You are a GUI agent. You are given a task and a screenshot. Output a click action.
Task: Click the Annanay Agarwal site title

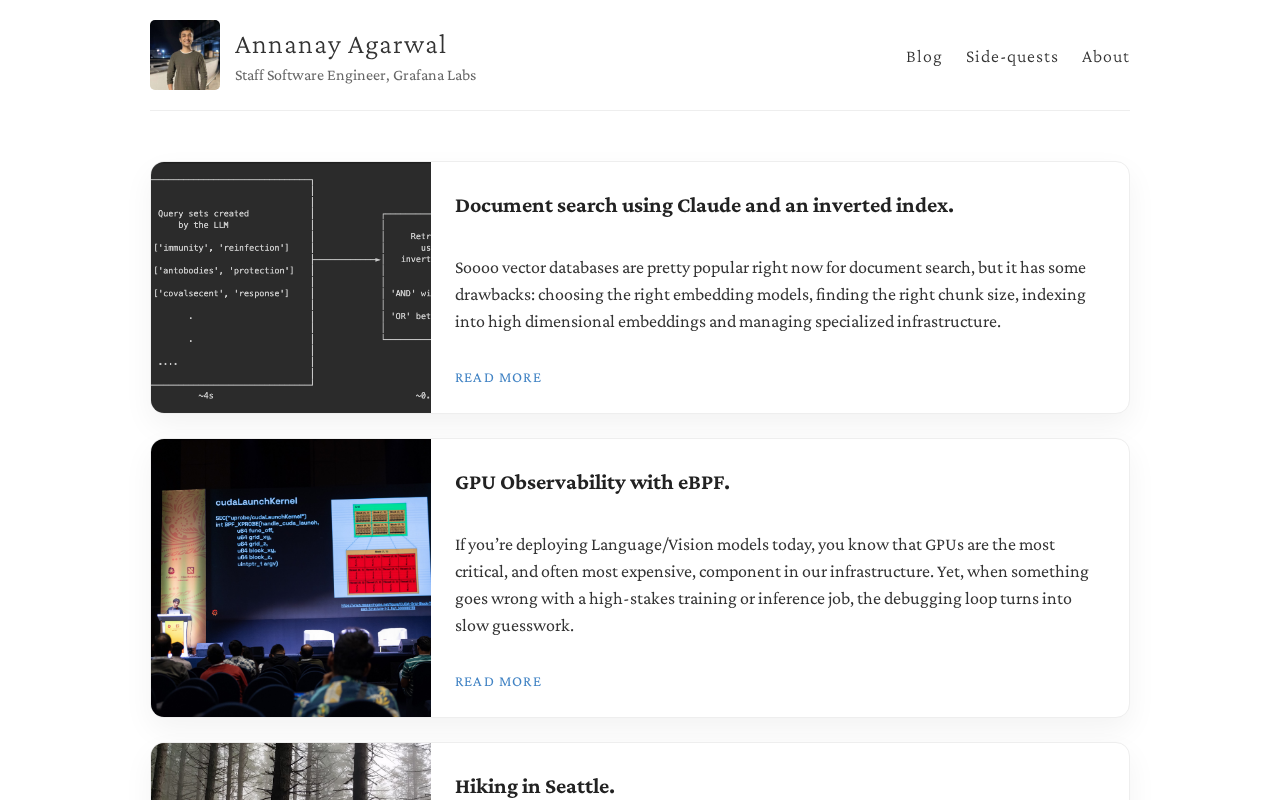coord(341,44)
